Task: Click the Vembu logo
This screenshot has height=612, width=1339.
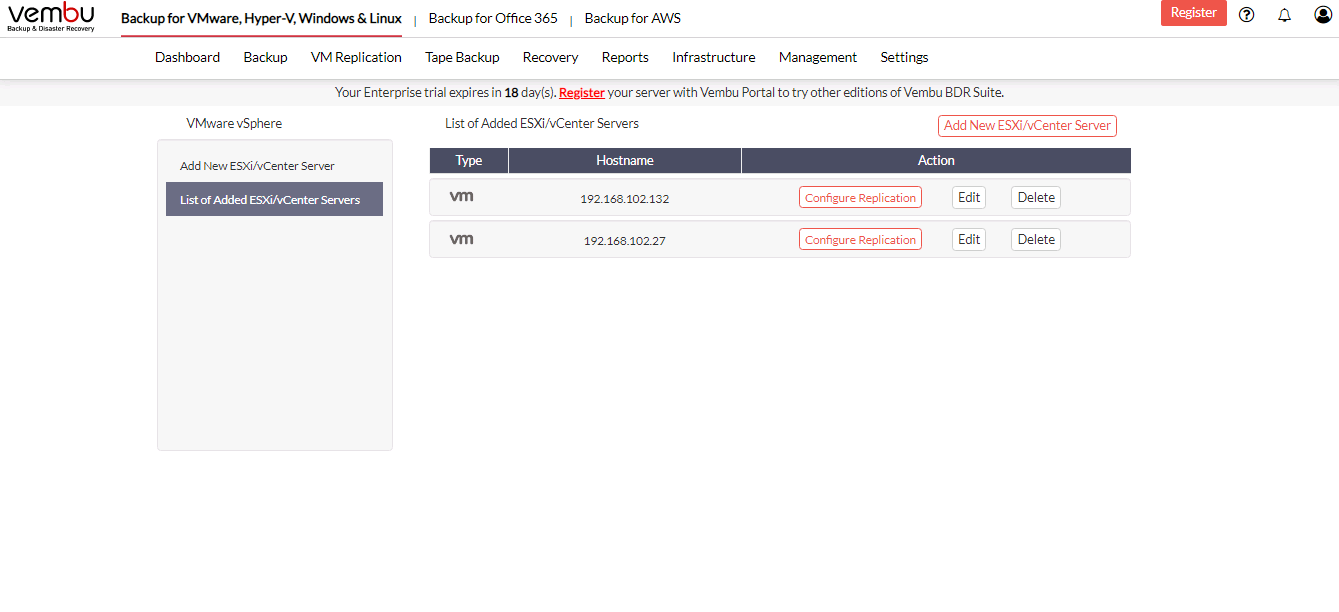Action: click(51, 17)
